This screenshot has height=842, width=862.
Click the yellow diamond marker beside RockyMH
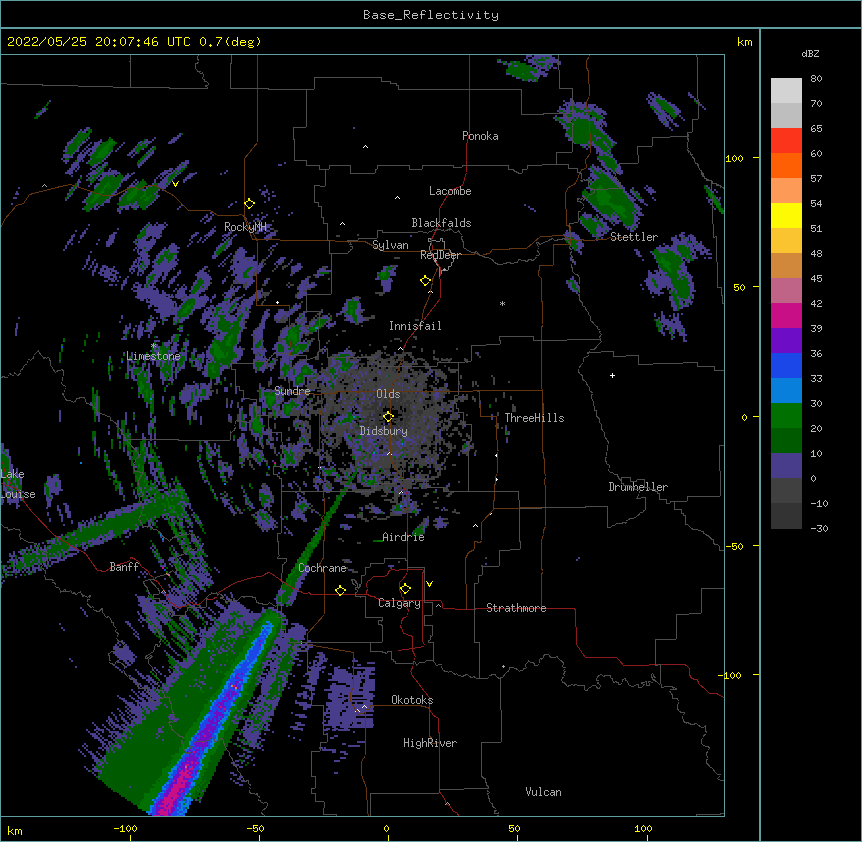[x=249, y=204]
